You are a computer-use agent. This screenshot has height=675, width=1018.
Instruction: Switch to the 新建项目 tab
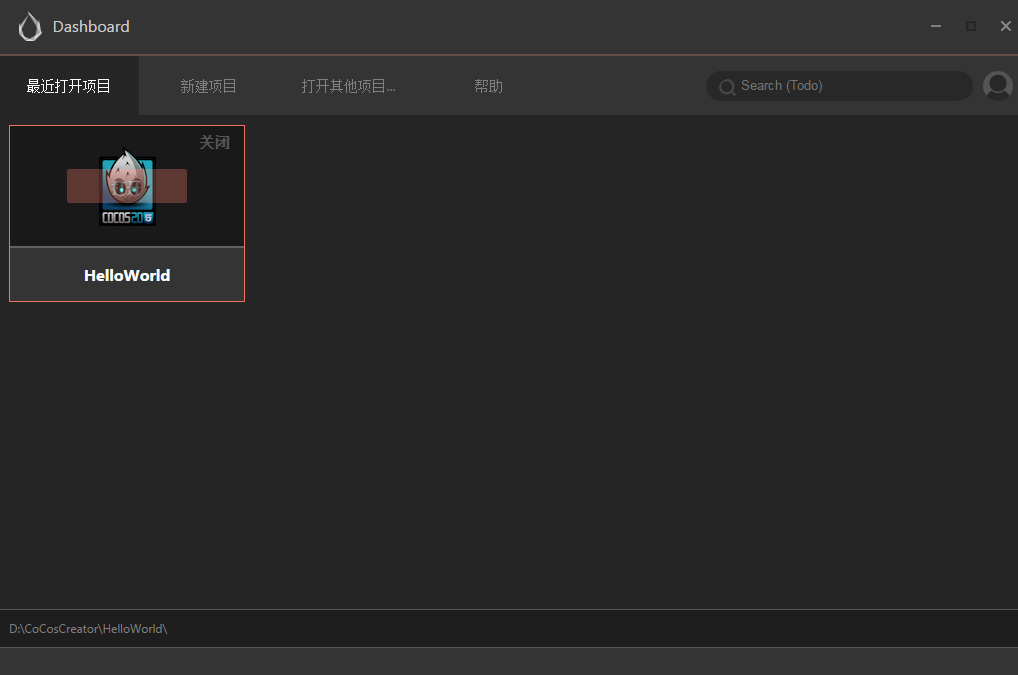tap(208, 86)
